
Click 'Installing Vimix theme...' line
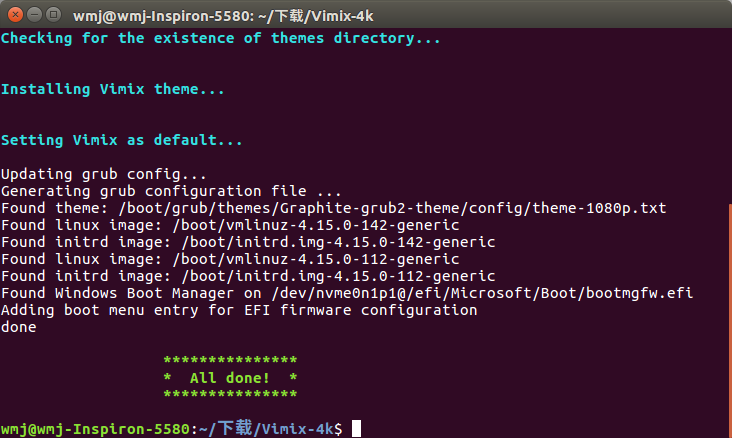click(113, 89)
